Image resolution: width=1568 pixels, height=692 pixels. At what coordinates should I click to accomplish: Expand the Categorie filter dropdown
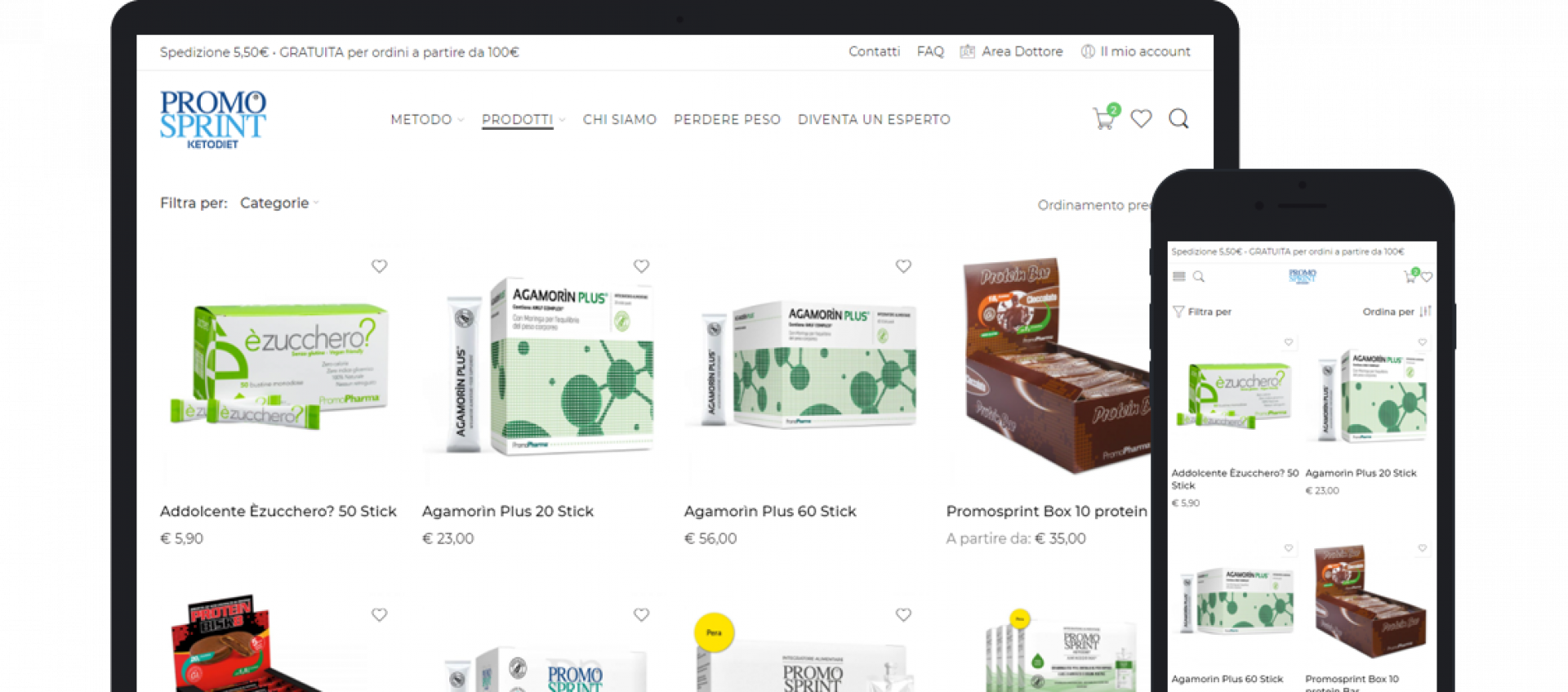tap(278, 203)
